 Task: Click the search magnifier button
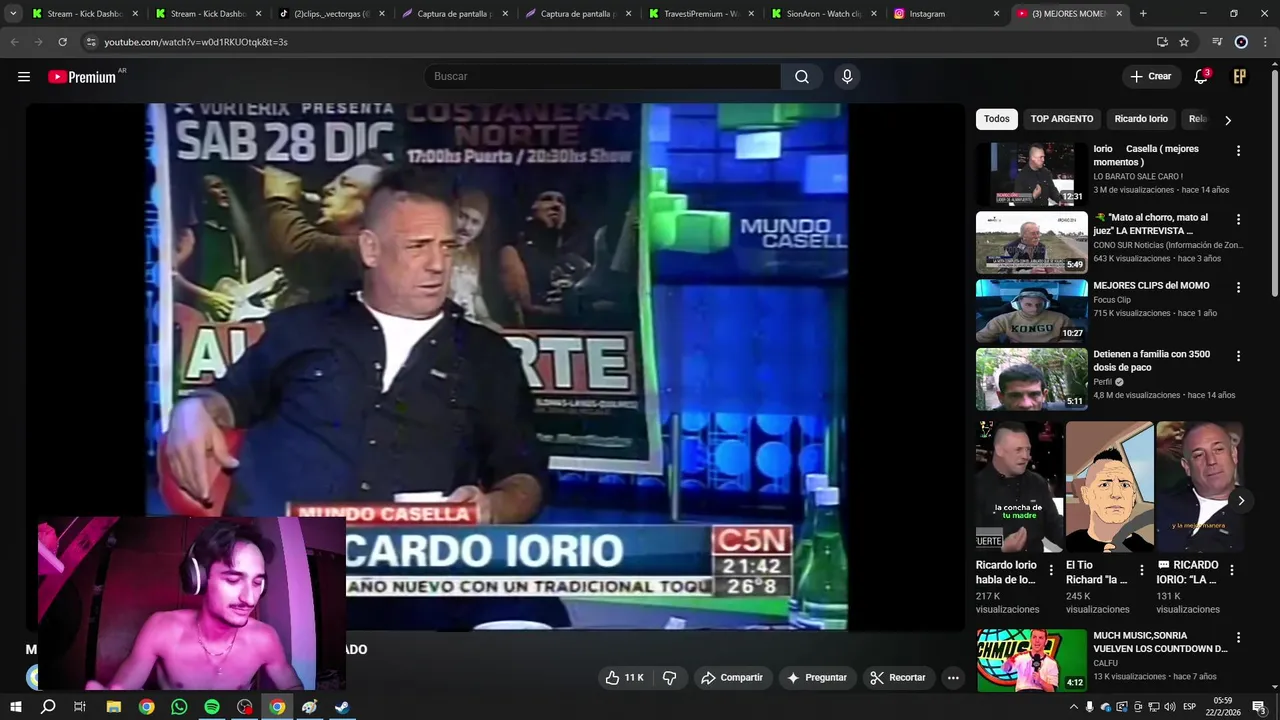coord(802,77)
